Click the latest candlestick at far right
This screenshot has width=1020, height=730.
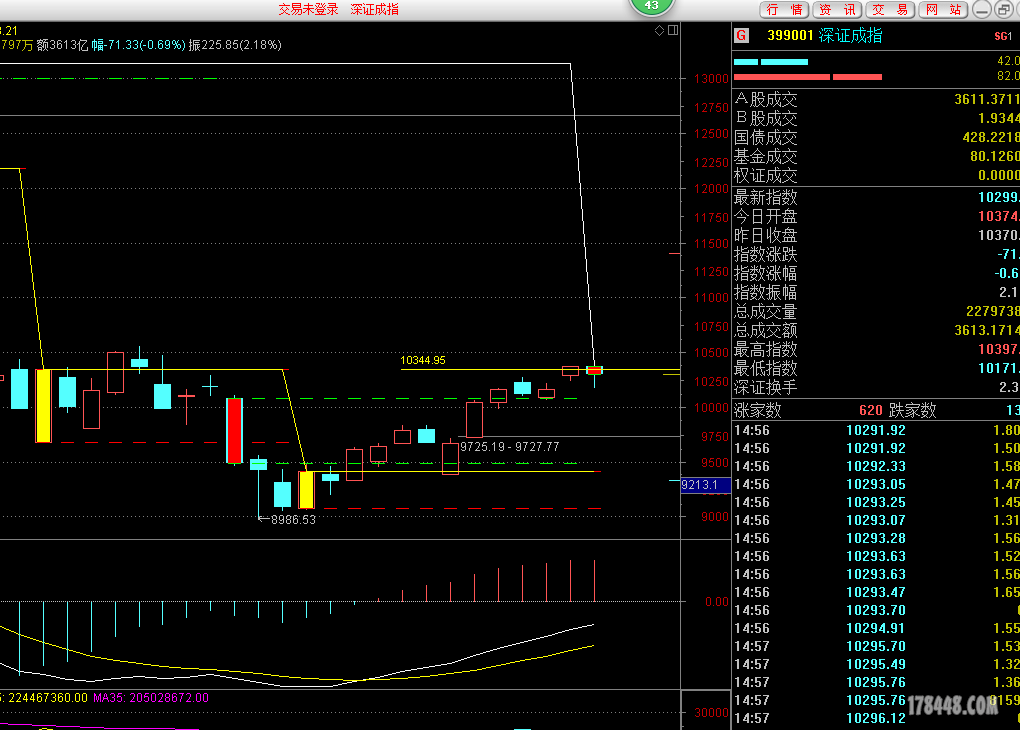(595, 371)
